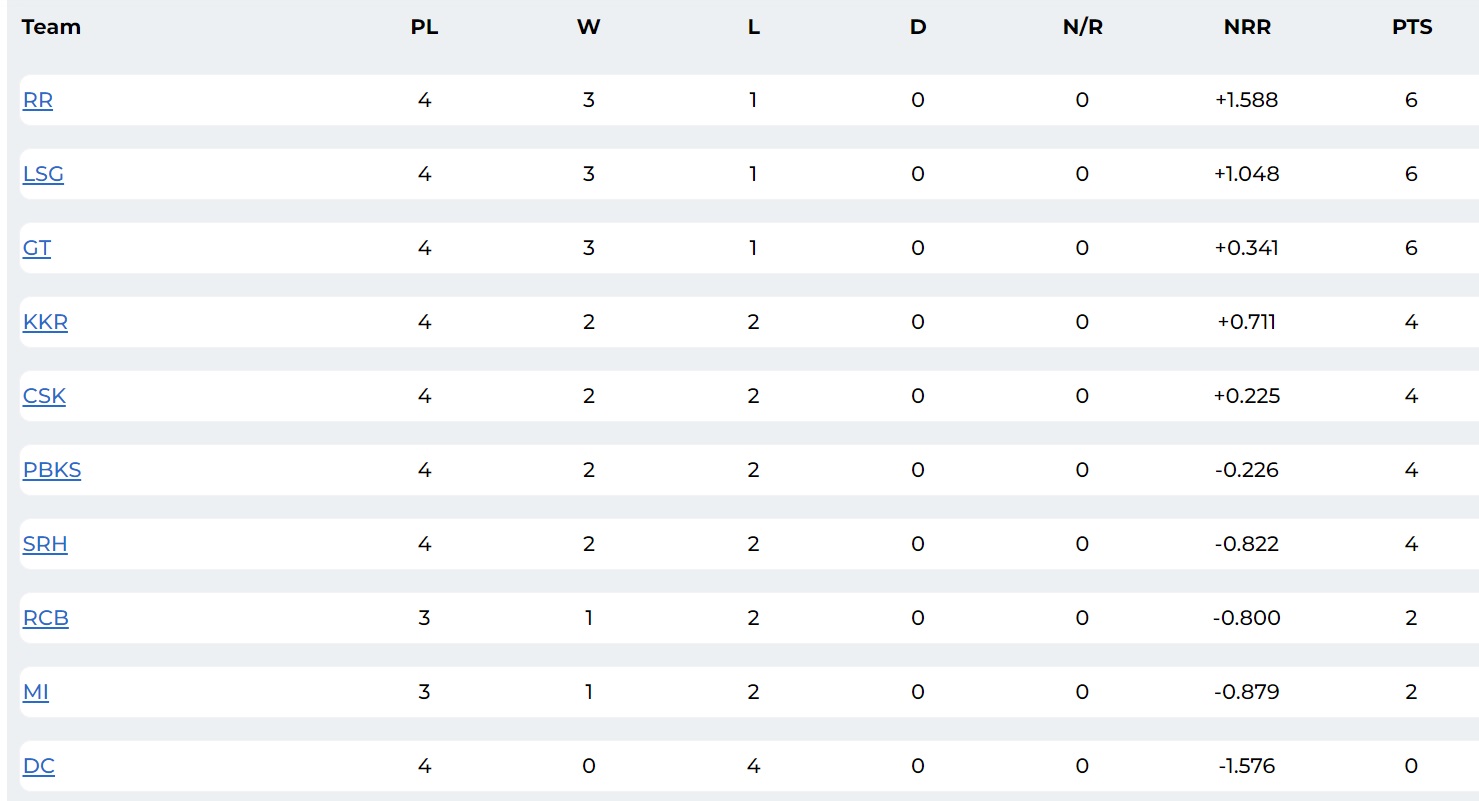Screen dimensions: 1479x801
Task: Select the CSK team link
Action: [x=44, y=396]
